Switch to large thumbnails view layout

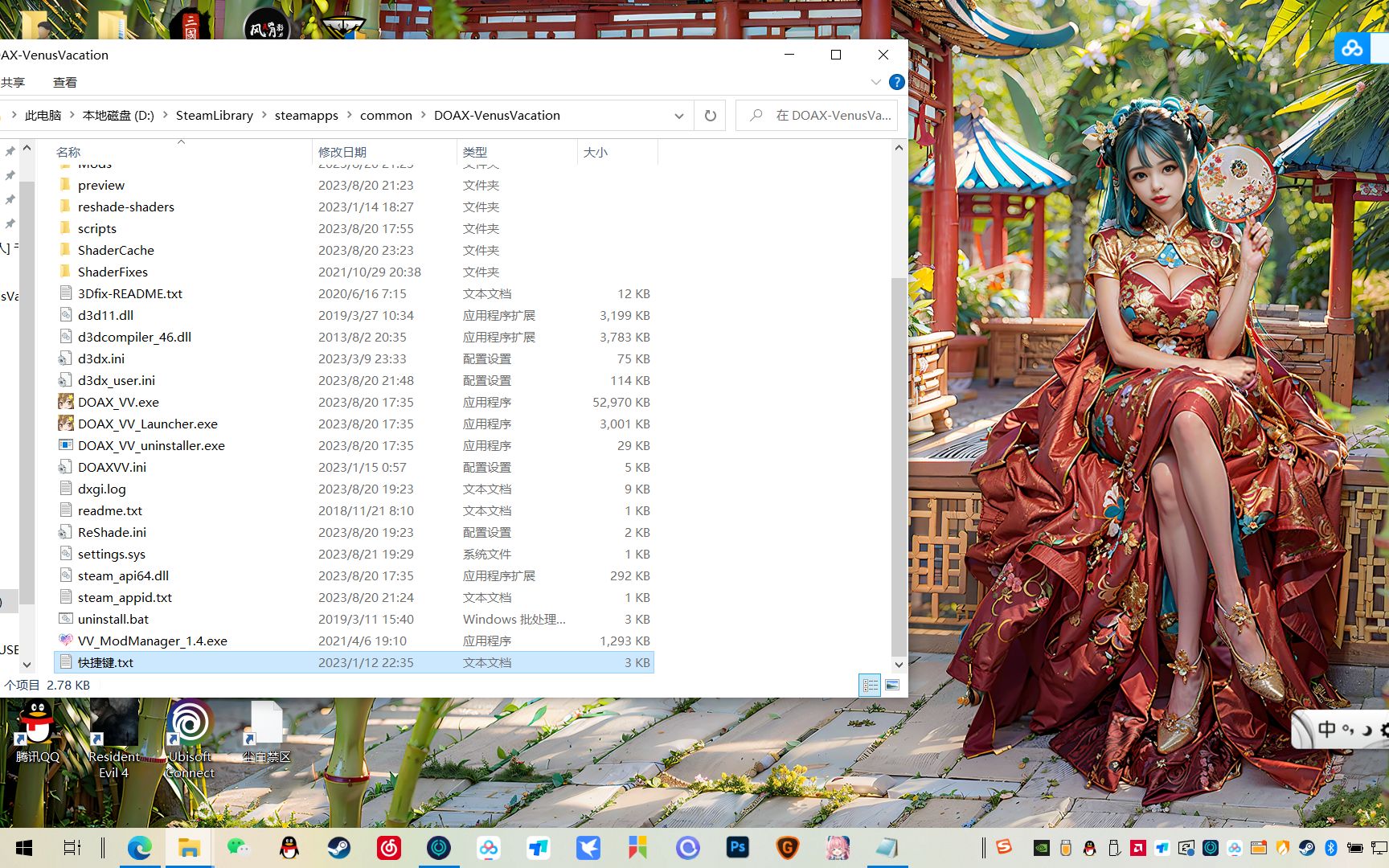(892, 686)
